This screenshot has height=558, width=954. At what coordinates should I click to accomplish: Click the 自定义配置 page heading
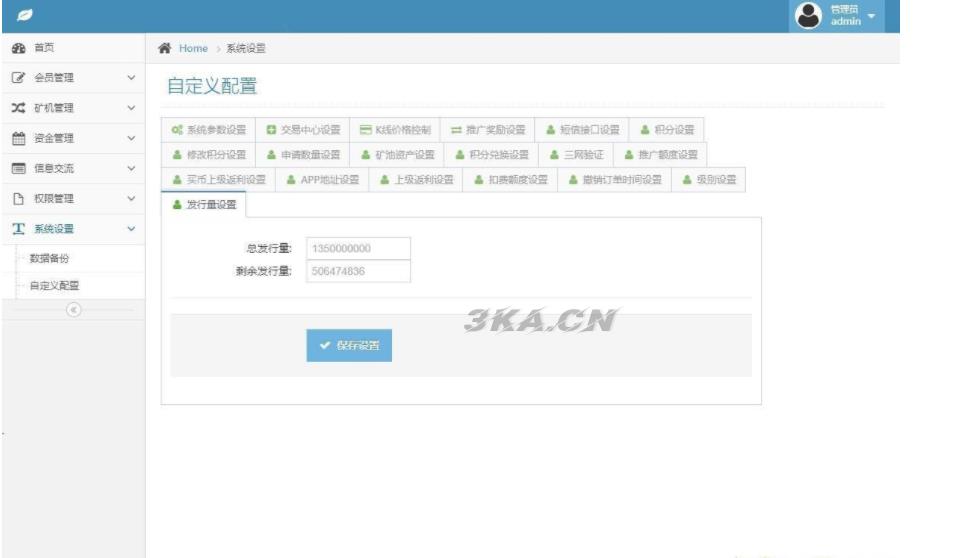(212, 86)
